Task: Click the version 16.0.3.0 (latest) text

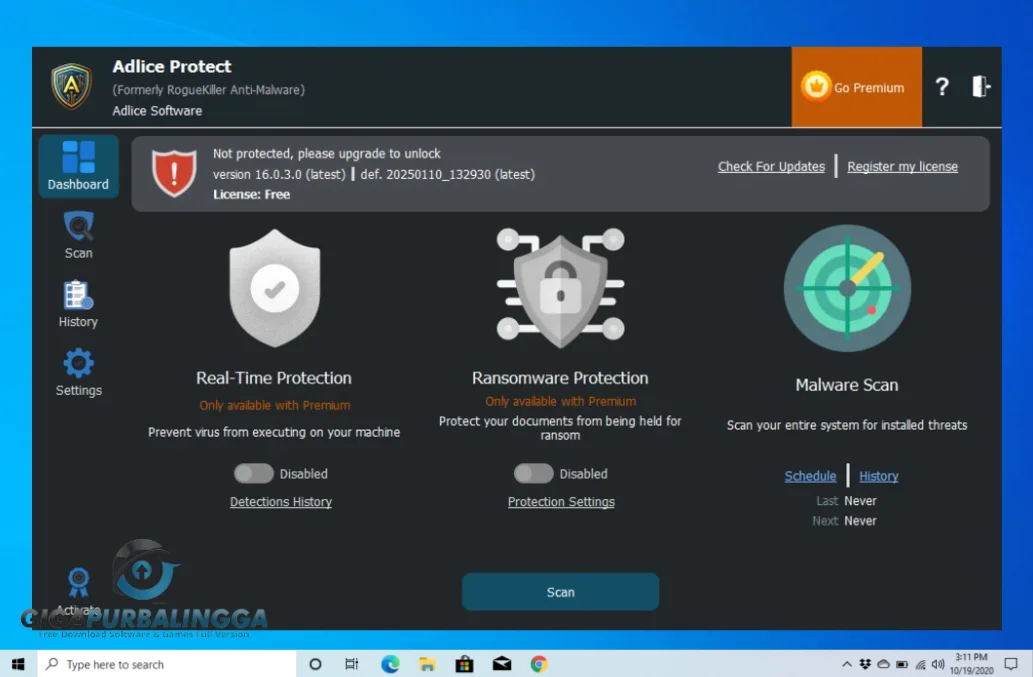Action: click(279, 175)
